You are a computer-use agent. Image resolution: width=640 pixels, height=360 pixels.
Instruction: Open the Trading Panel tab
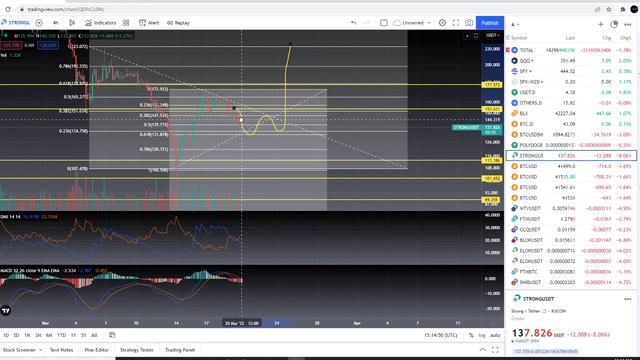tap(180, 350)
